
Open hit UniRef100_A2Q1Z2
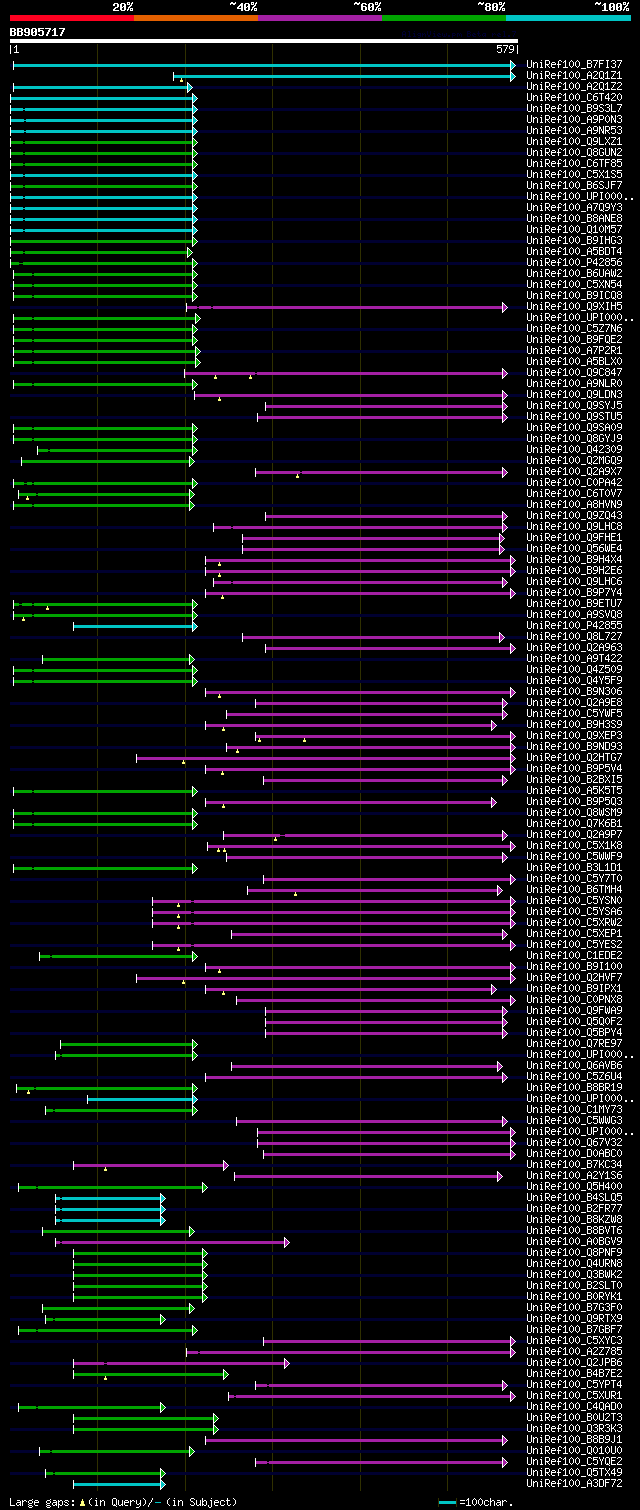[x=574, y=86]
